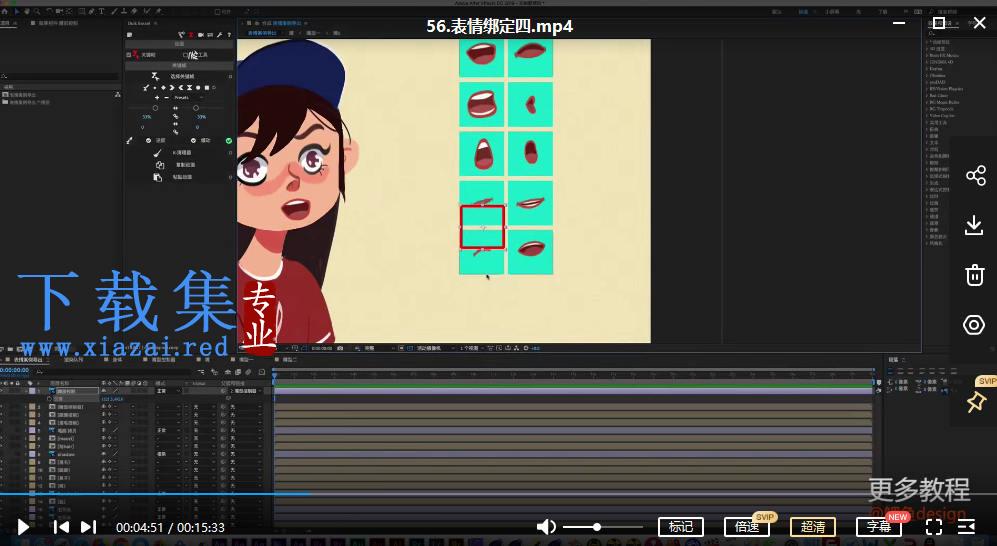997x546 pixels.
Task: Select the Selection arrow tool
Action: pyautogui.click(x=17, y=11)
